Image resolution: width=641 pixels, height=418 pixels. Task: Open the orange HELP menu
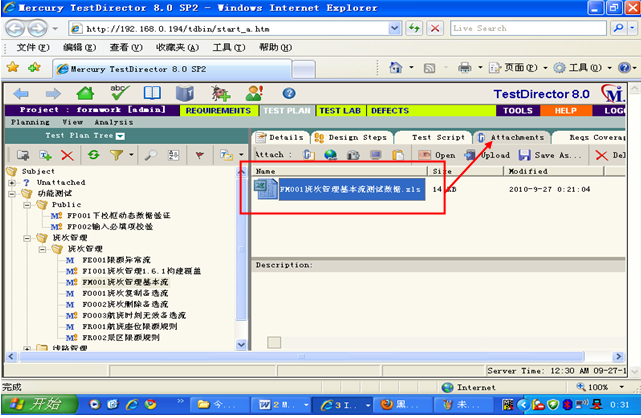tap(566, 111)
